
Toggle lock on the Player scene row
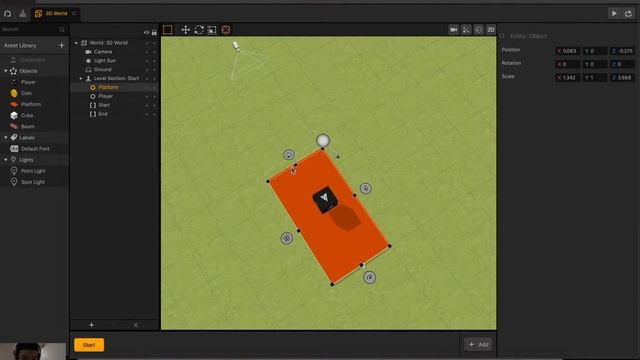(154, 96)
